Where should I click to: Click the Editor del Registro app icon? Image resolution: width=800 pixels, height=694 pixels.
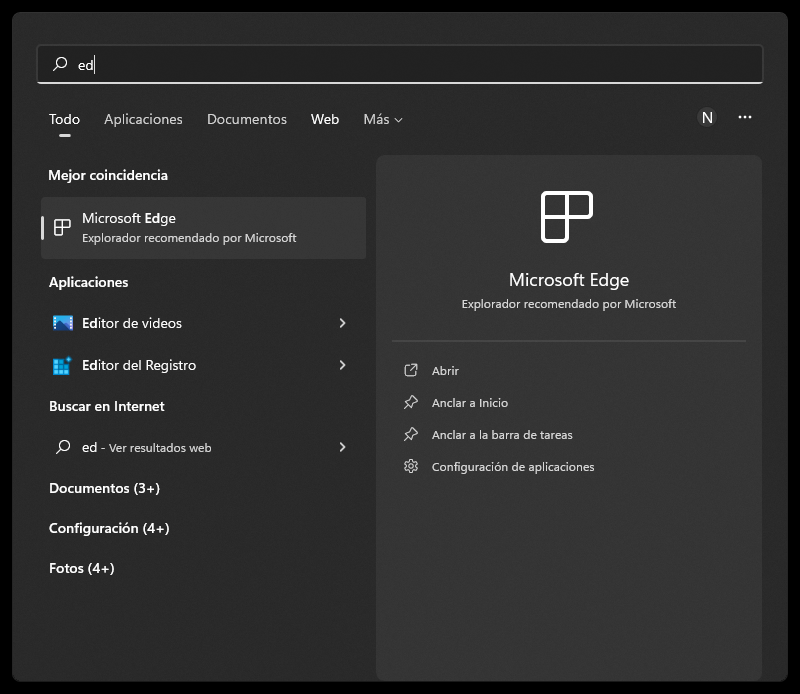point(62,365)
